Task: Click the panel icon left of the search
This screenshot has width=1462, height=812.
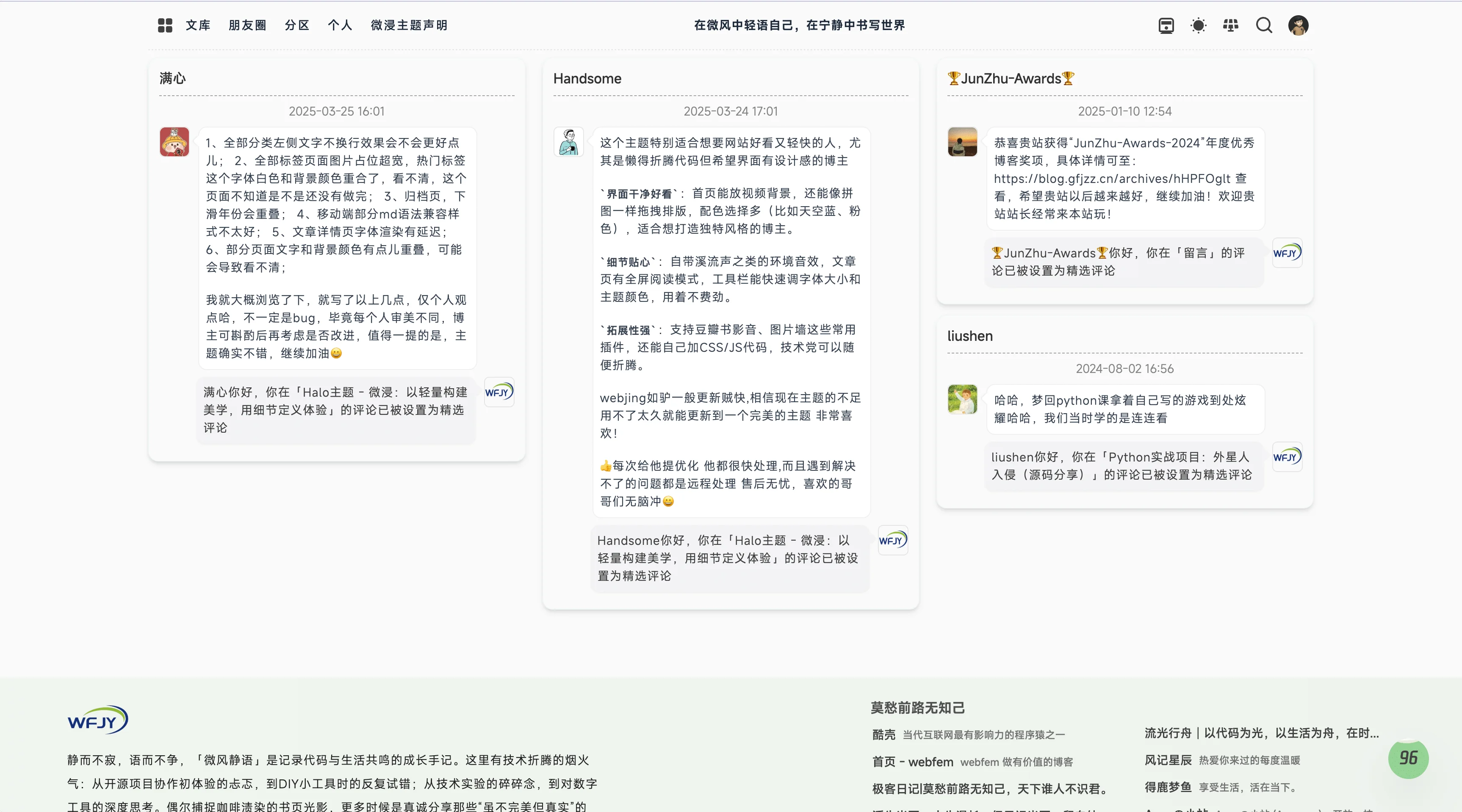Action: [x=1231, y=25]
